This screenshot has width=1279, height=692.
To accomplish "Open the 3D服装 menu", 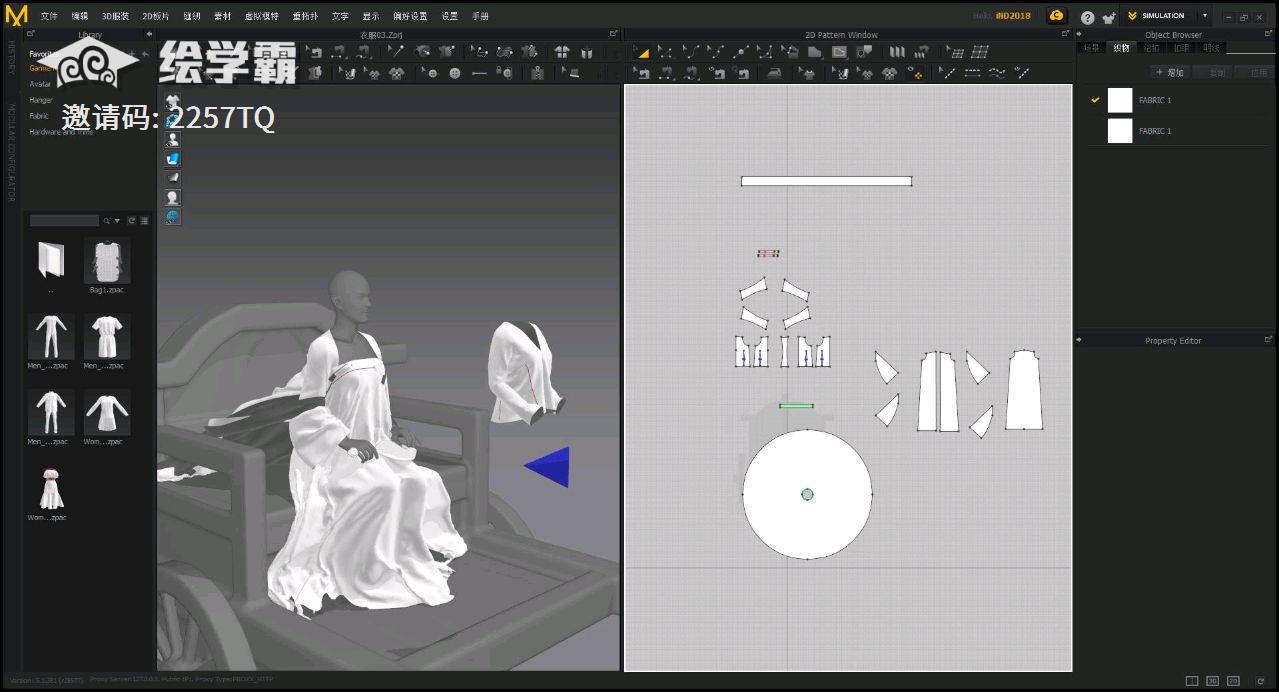I will (x=115, y=16).
